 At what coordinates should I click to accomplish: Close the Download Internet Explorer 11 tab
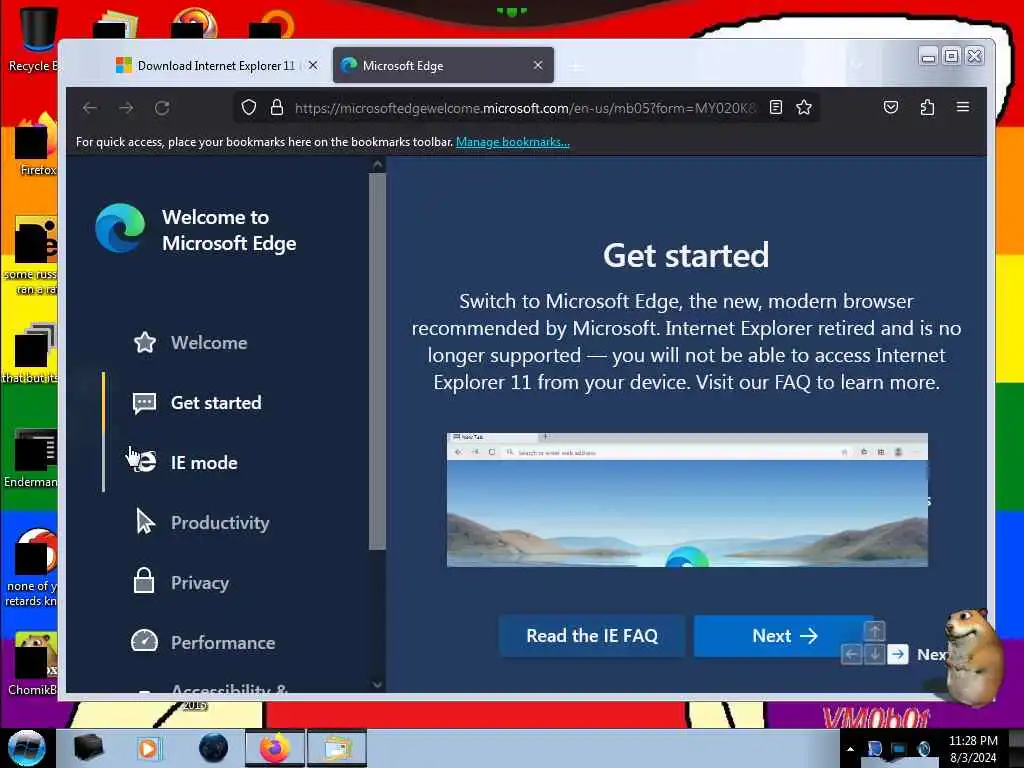pos(313,65)
